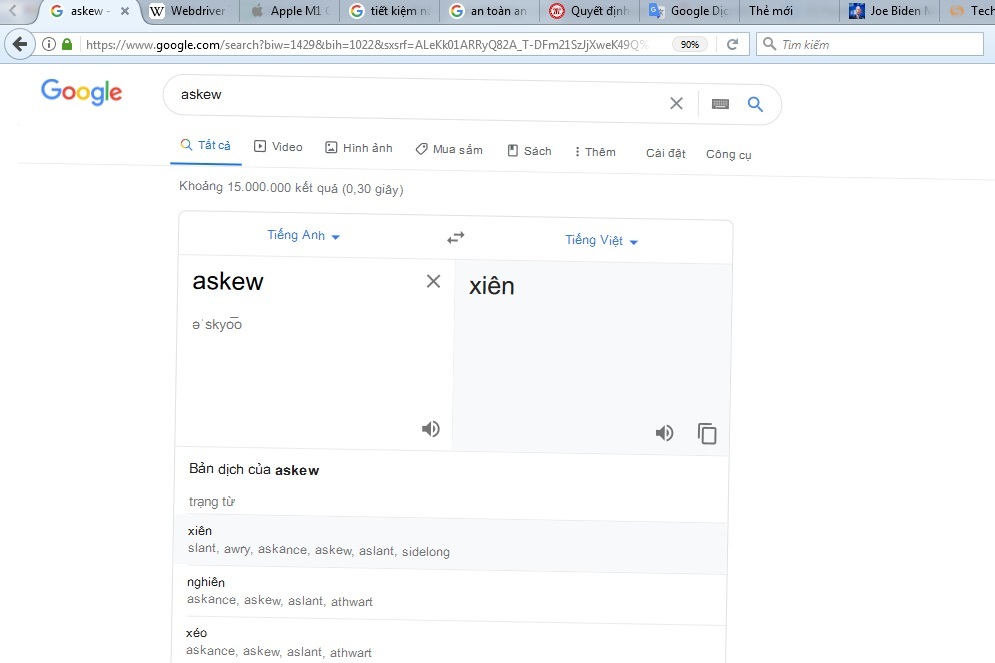Copy the translation xiên to clipboard
The height and width of the screenshot is (663, 995).
pos(707,434)
